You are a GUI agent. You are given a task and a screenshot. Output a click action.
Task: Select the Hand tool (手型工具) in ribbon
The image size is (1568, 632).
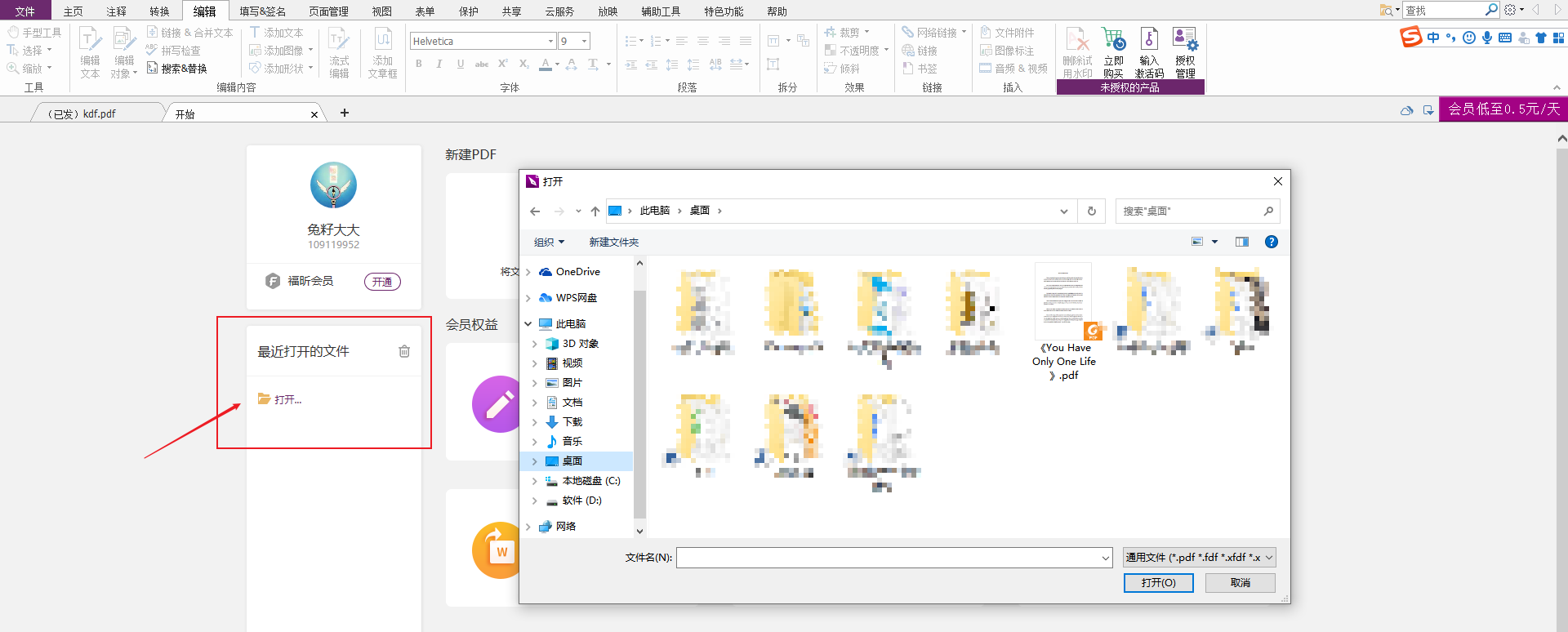[x=34, y=33]
